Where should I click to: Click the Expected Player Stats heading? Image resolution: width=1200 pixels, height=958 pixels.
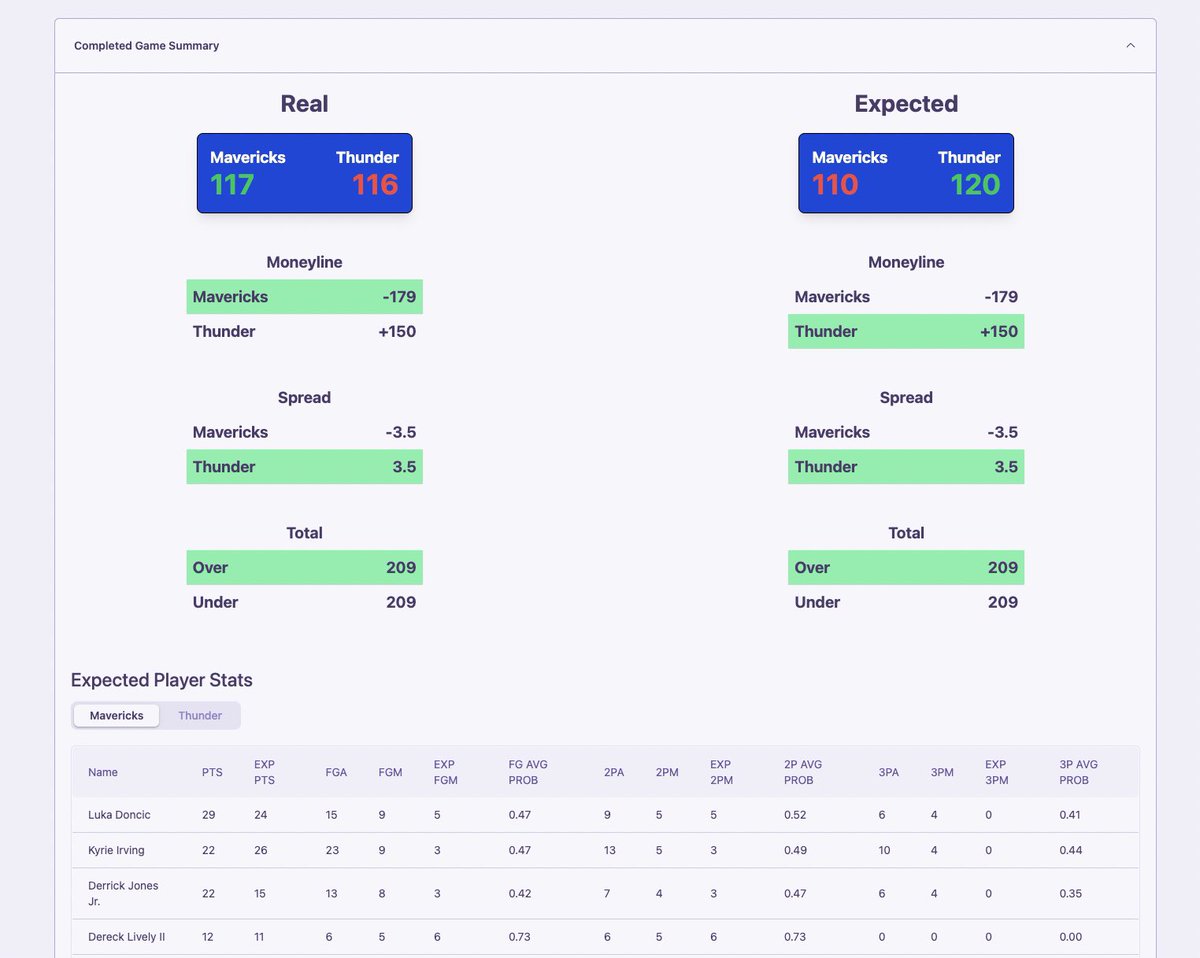[161, 680]
